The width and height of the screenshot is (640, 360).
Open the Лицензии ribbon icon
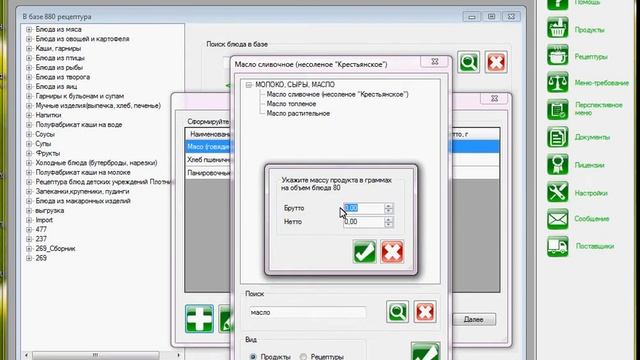click(558, 164)
